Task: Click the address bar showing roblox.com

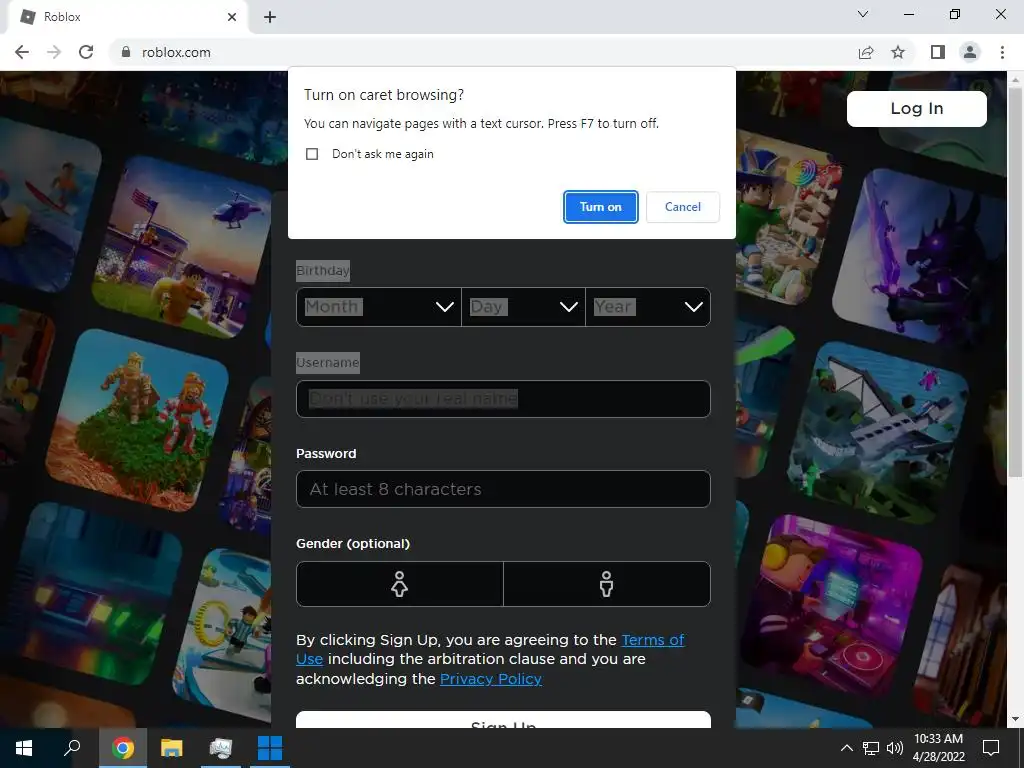Action: point(483,52)
